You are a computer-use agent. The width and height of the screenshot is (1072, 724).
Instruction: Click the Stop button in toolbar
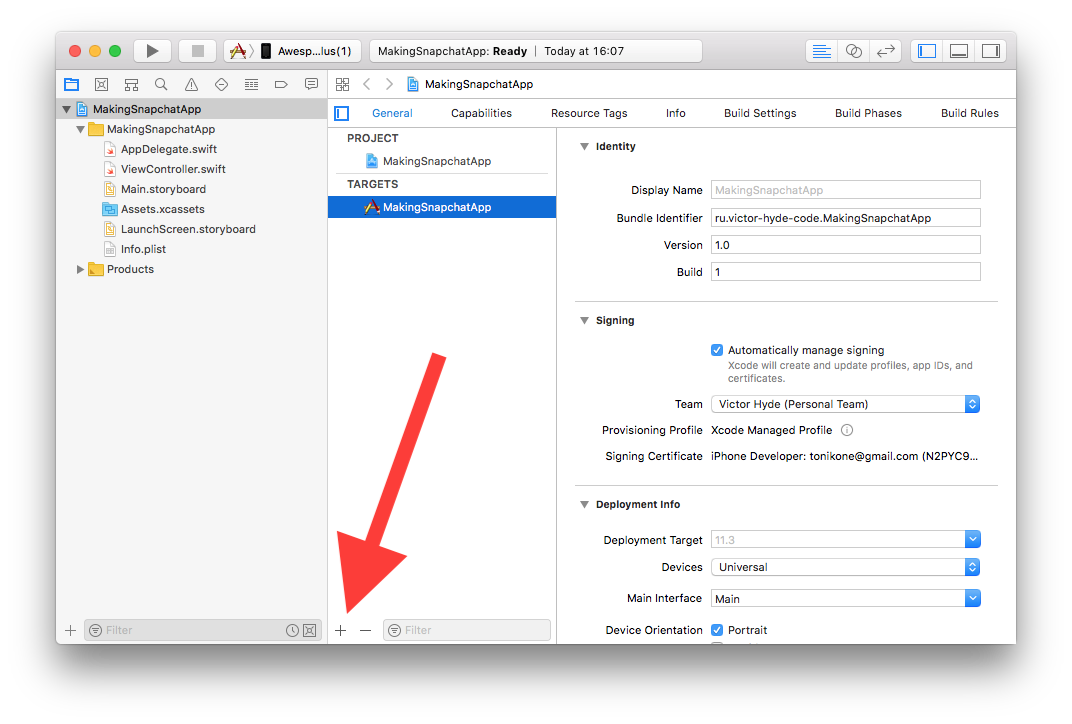tap(198, 51)
